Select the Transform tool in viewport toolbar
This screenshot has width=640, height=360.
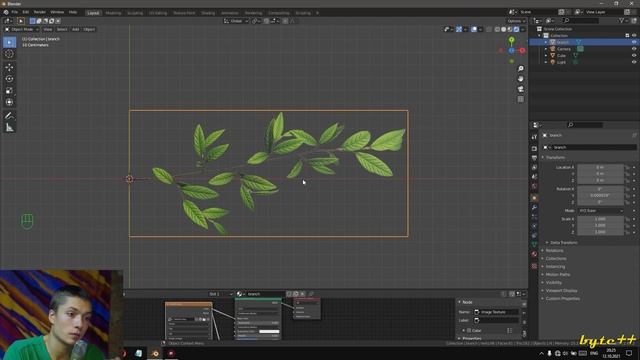click(x=9, y=102)
